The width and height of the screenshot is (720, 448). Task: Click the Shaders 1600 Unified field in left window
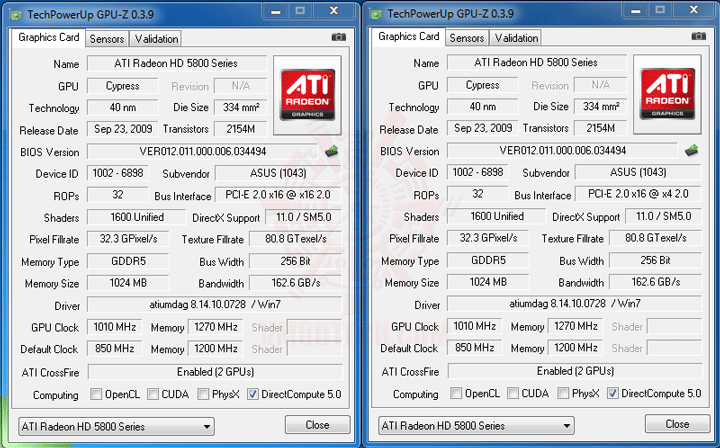point(137,217)
